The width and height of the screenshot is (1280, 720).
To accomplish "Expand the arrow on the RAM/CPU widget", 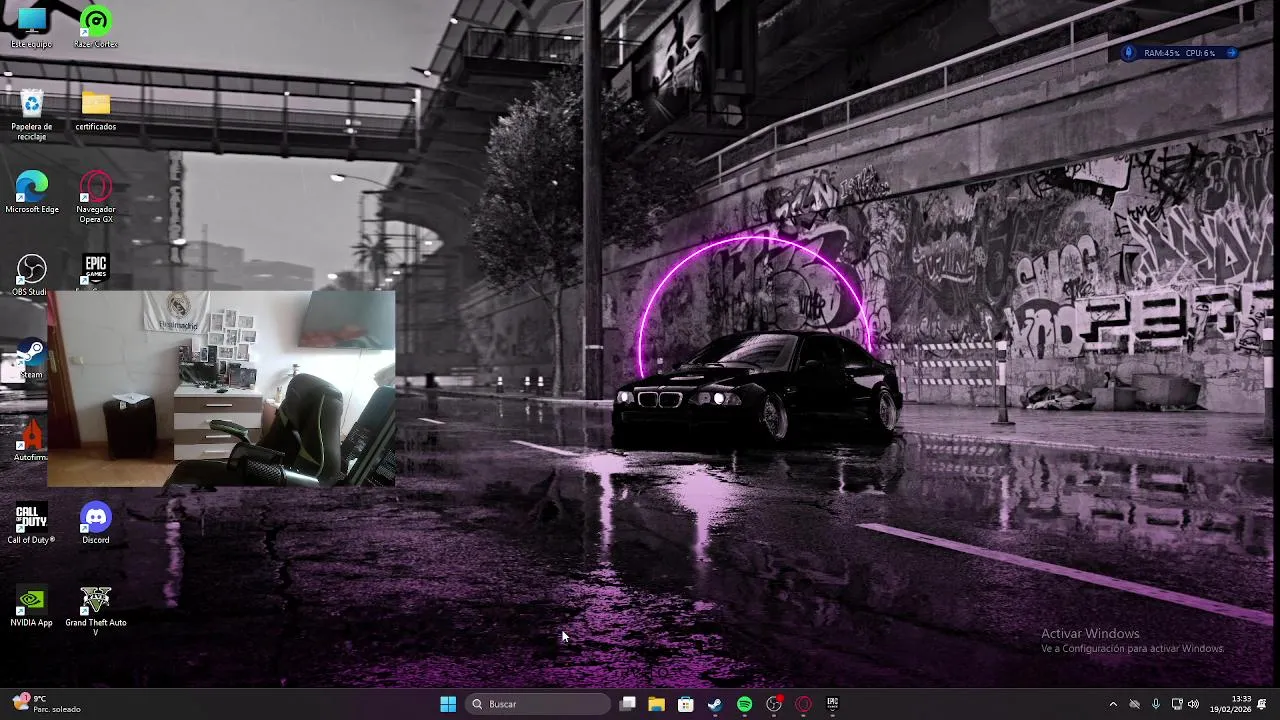I will [x=1231, y=53].
